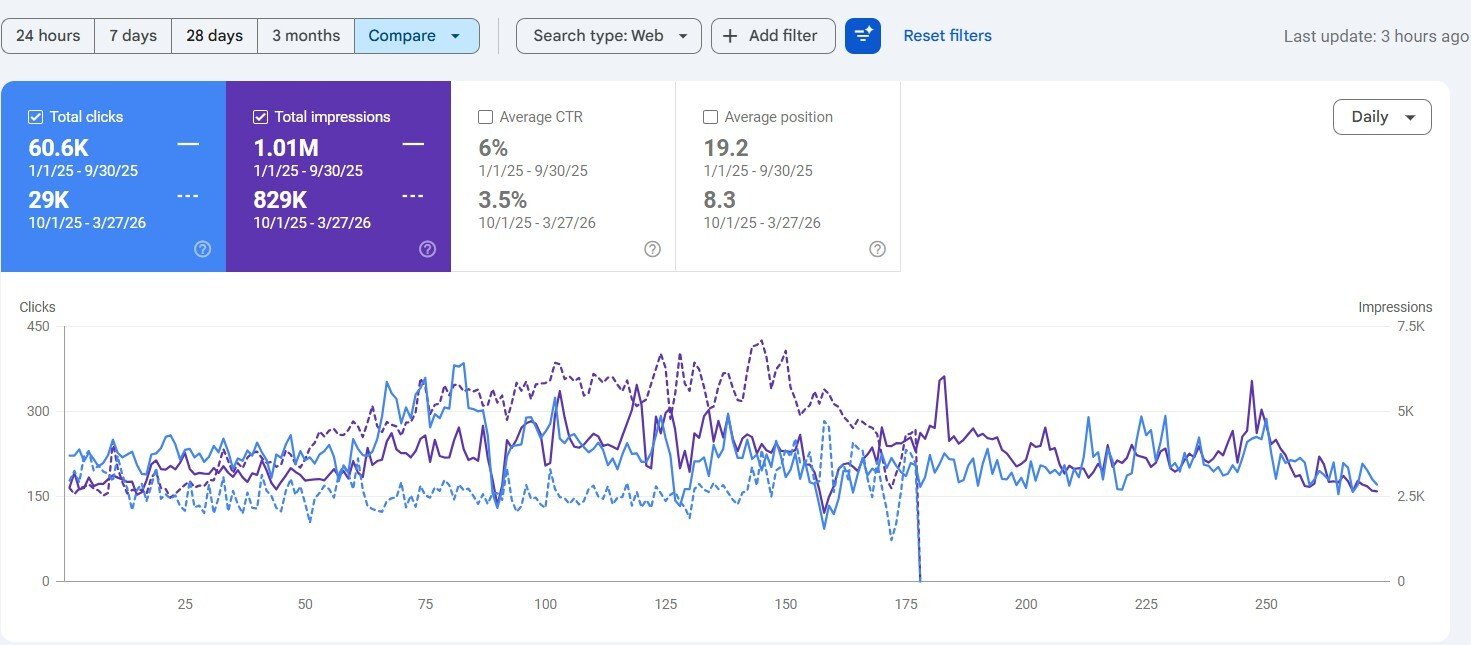Click the blue filter settings icon

tap(862, 36)
